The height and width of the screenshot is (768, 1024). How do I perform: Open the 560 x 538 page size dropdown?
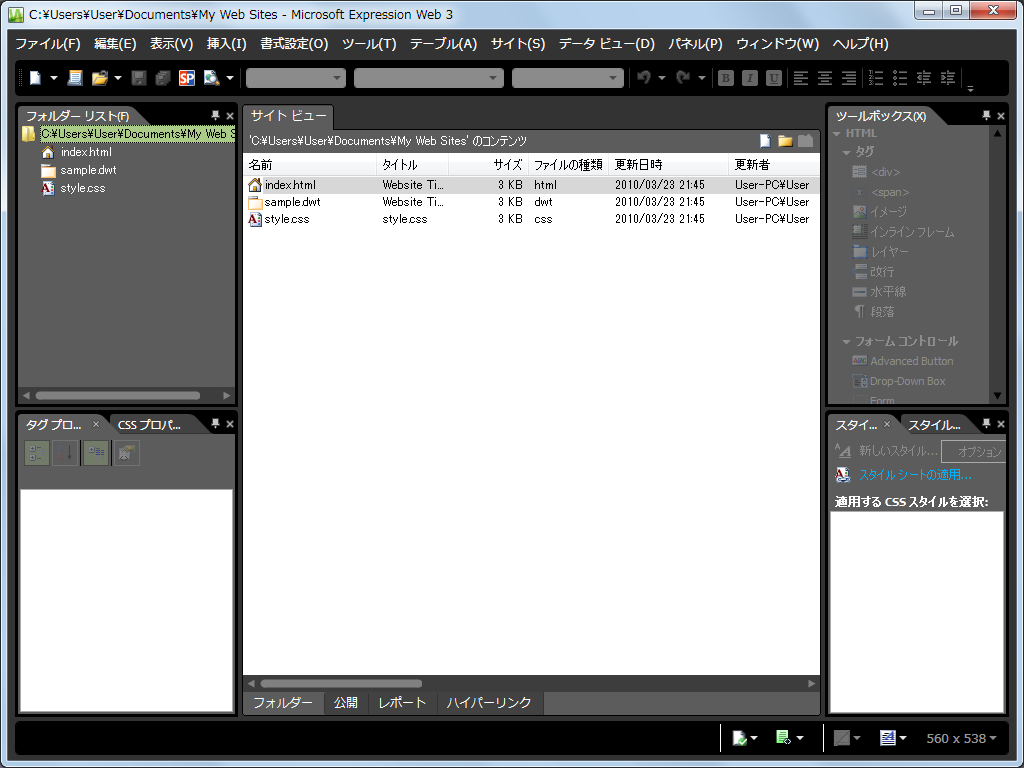click(x=961, y=739)
